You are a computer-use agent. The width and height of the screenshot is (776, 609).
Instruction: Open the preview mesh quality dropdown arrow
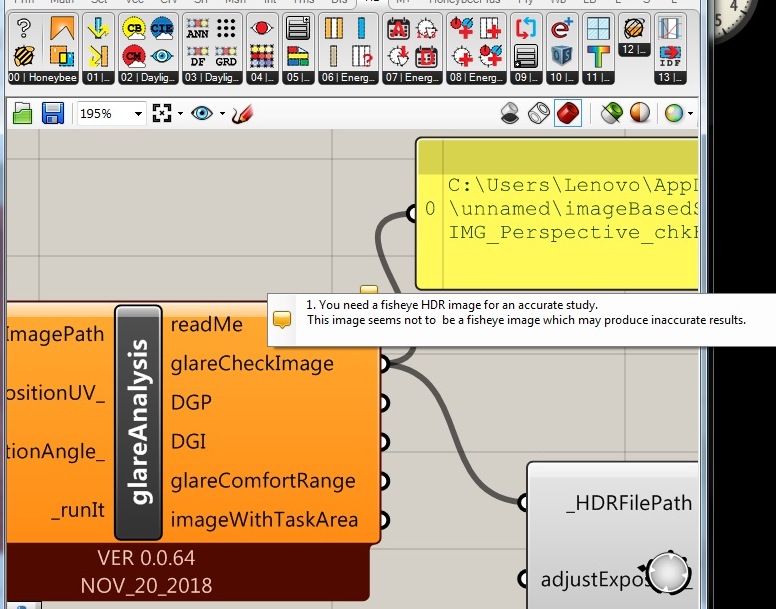point(690,114)
